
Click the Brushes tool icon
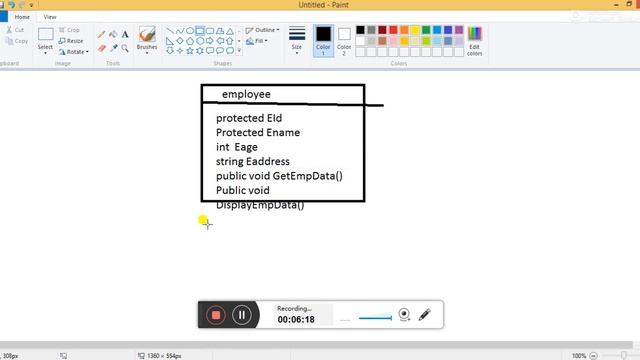[x=147, y=34]
